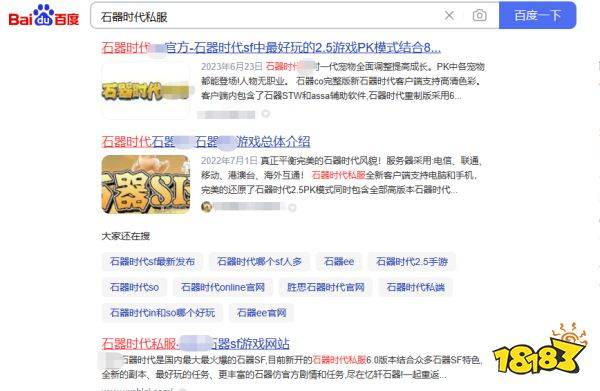
Task: Click the Baidu logo
Action: click(44, 16)
